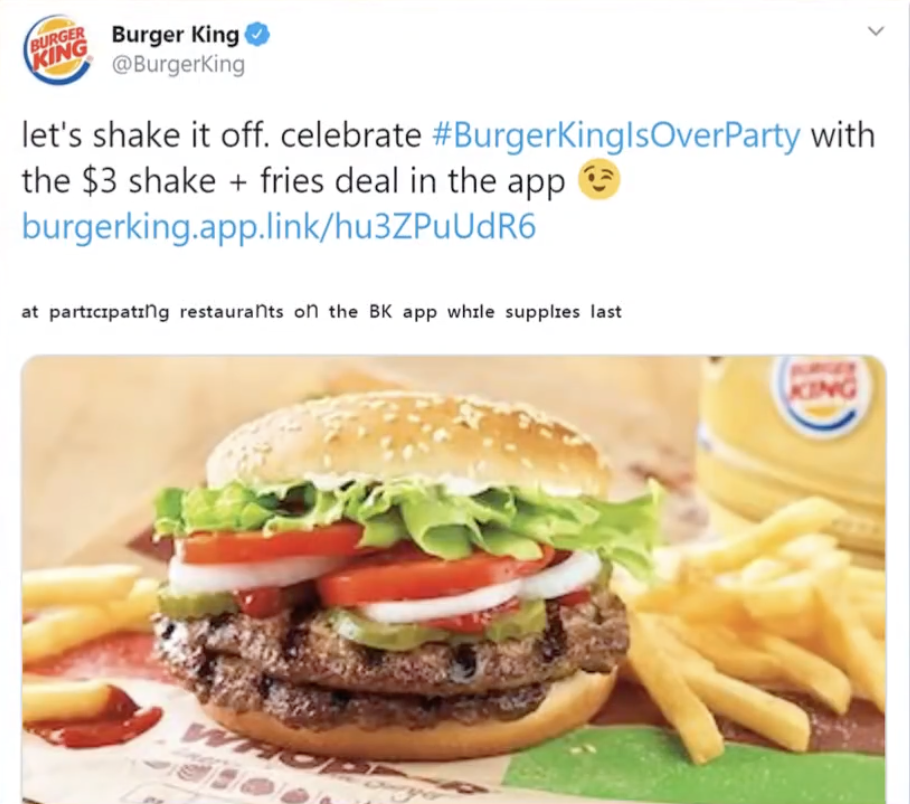Click the blue verified checkmark badge

257,35
